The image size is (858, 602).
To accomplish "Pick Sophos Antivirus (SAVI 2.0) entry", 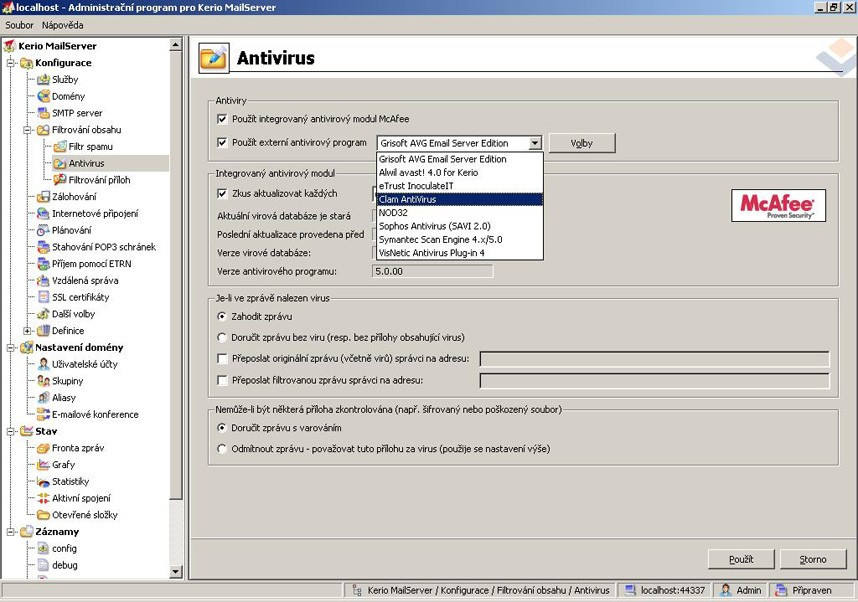I will point(460,226).
